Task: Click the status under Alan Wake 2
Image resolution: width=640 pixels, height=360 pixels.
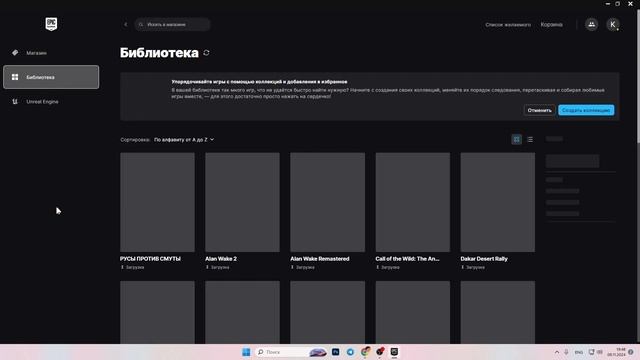Action: coord(217,267)
